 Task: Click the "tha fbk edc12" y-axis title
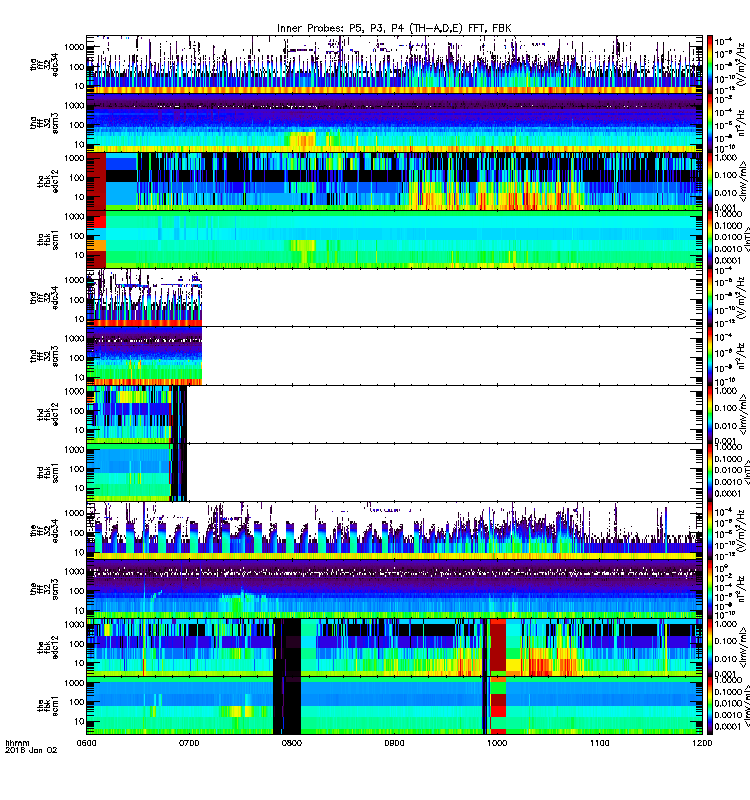click(48, 181)
